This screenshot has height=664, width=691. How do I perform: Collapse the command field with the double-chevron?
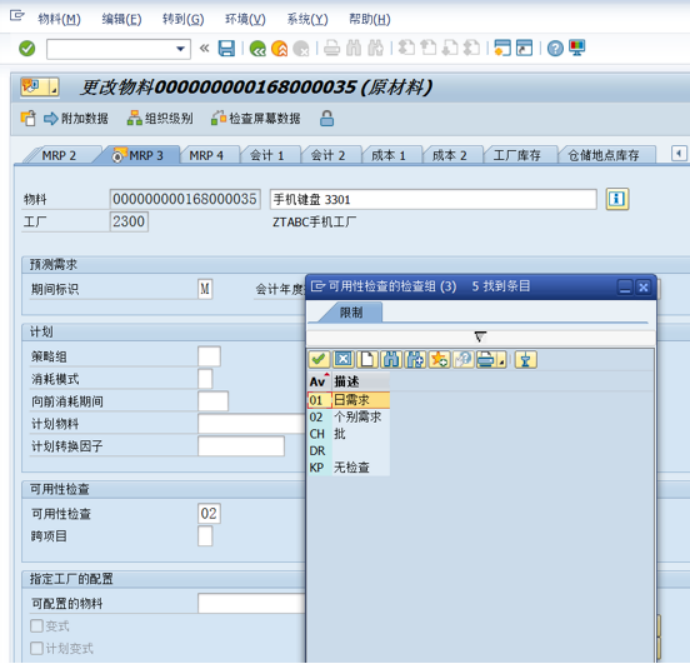pyautogui.click(x=204, y=48)
